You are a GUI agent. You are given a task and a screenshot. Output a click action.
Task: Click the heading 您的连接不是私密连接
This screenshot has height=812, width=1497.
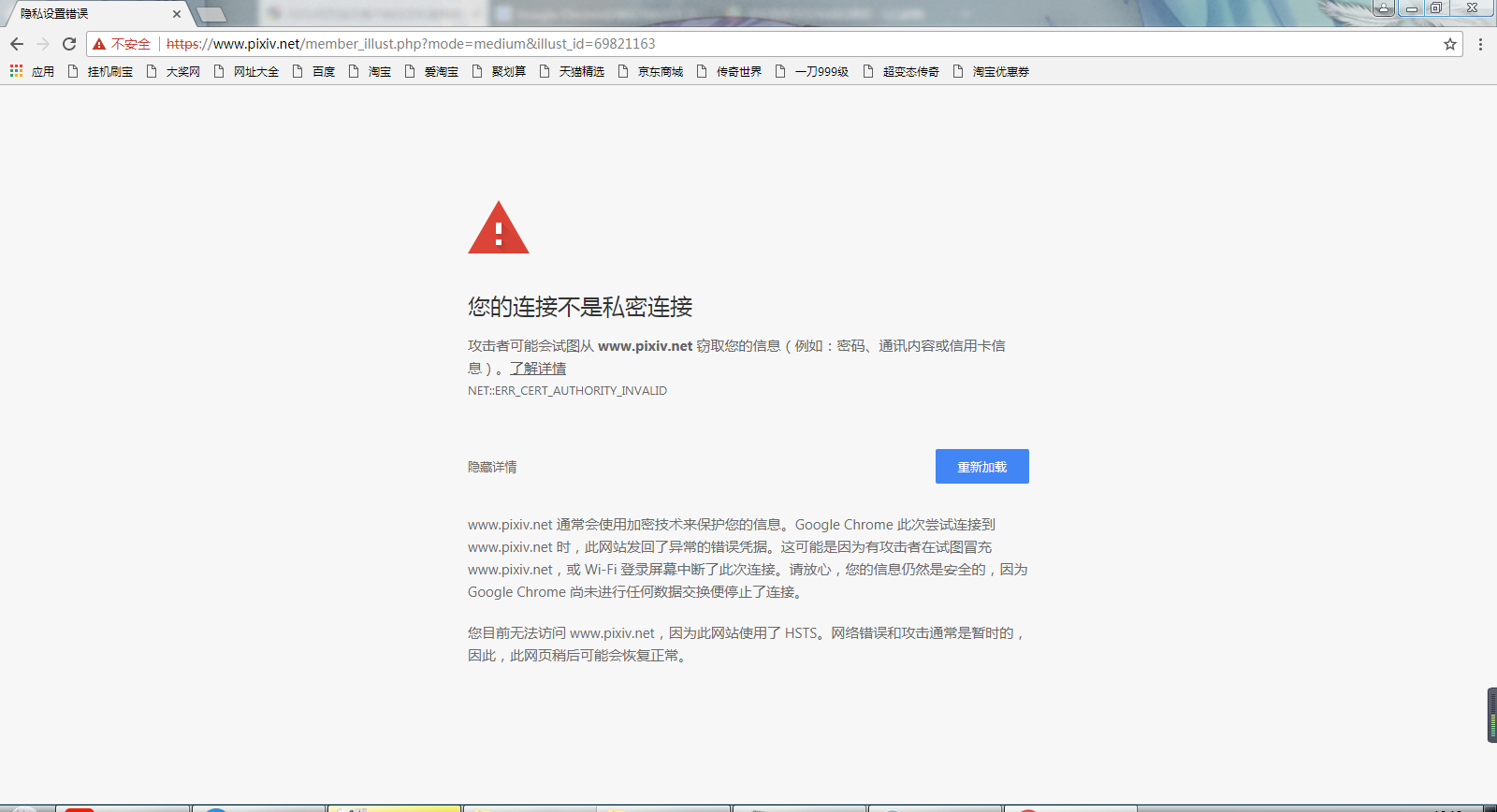[580, 307]
